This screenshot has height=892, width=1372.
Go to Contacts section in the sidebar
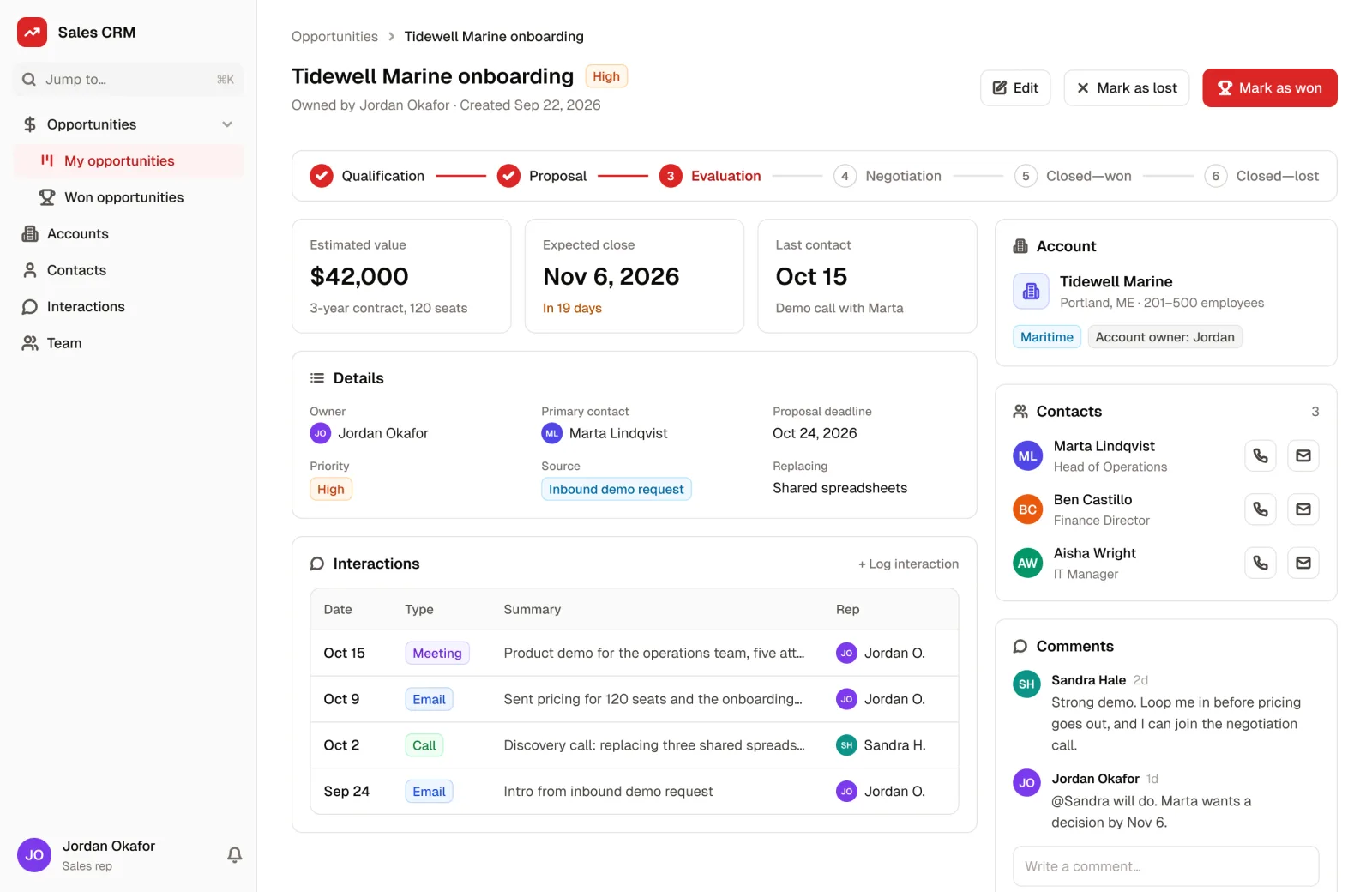pos(129,270)
